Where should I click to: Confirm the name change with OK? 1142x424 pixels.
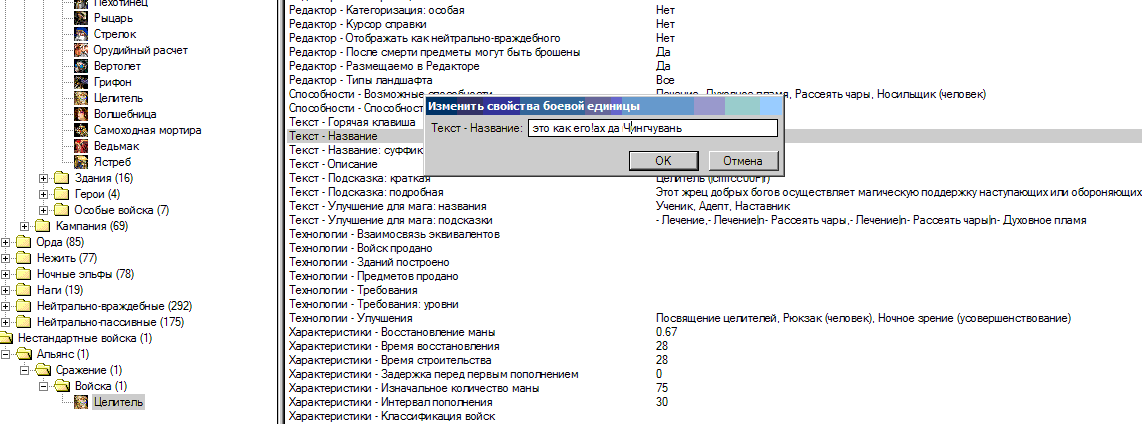[663, 161]
